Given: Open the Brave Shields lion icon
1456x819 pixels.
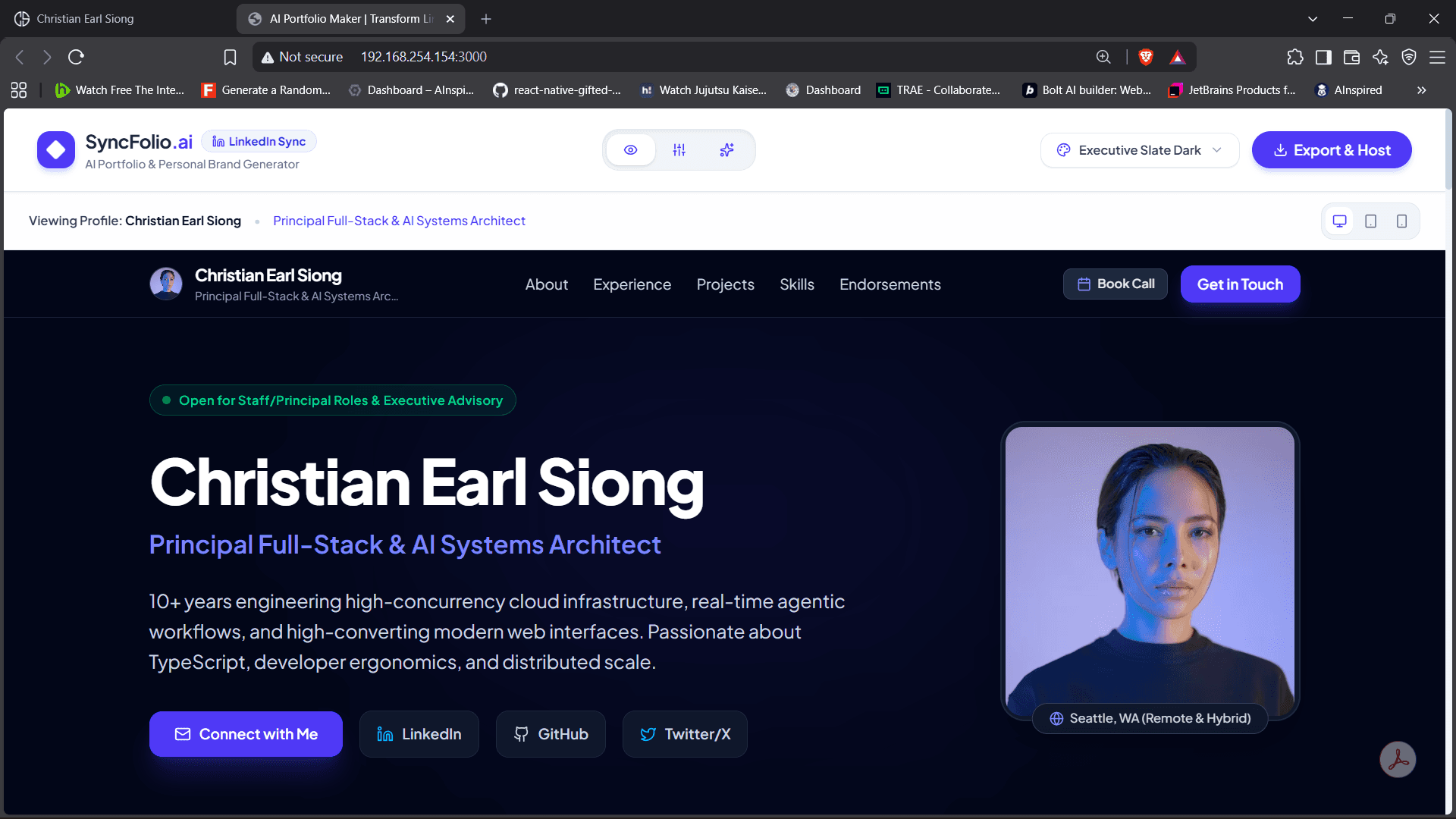Looking at the screenshot, I should point(1146,57).
